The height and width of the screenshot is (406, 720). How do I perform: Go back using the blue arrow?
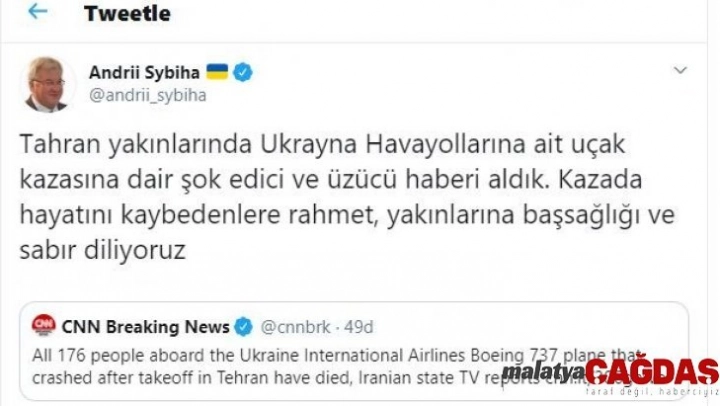(38, 12)
